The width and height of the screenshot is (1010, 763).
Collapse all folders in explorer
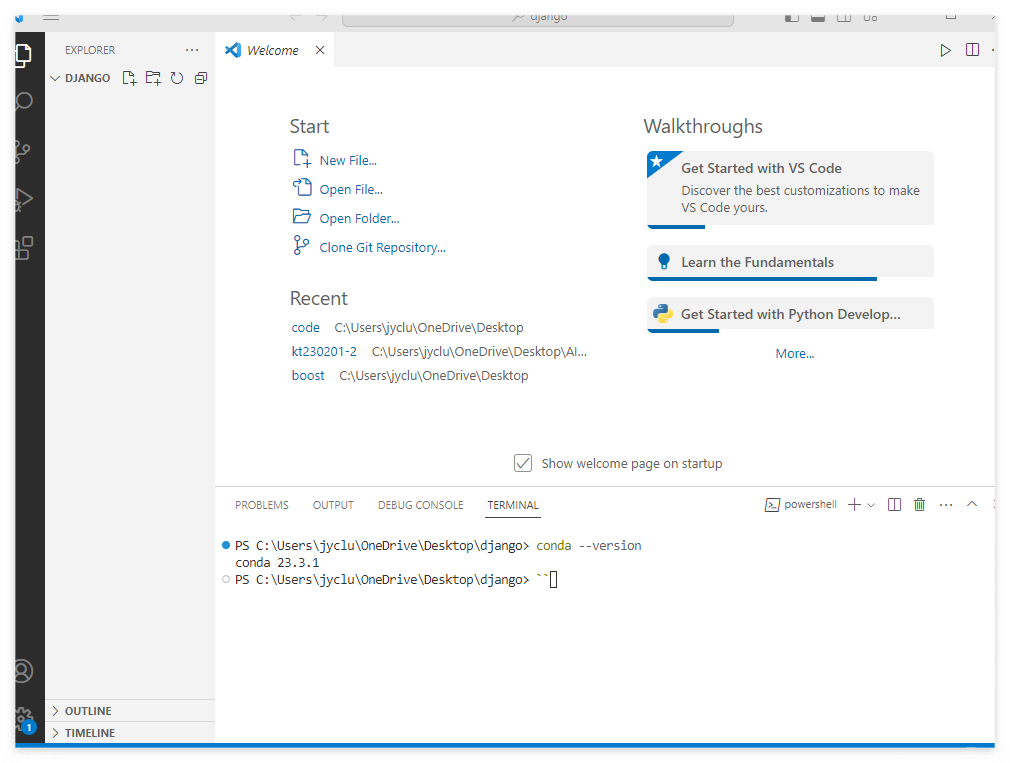click(x=201, y=78)
